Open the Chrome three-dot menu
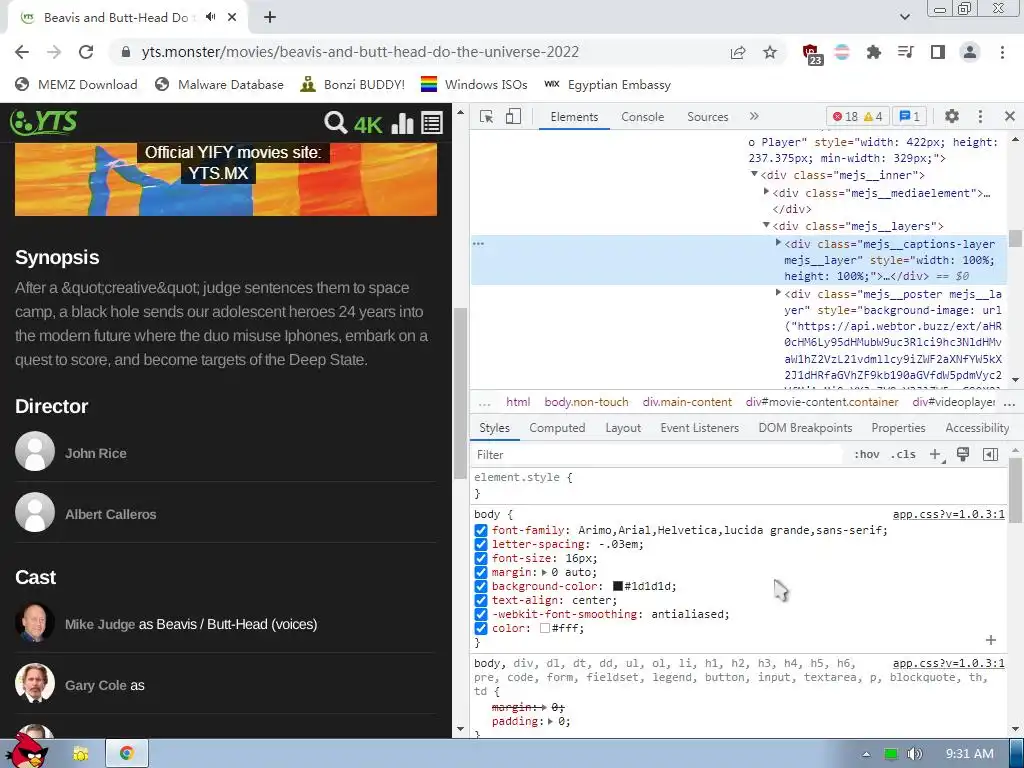The width and height of the screenshot is (1024, 768). (1002, 52)
